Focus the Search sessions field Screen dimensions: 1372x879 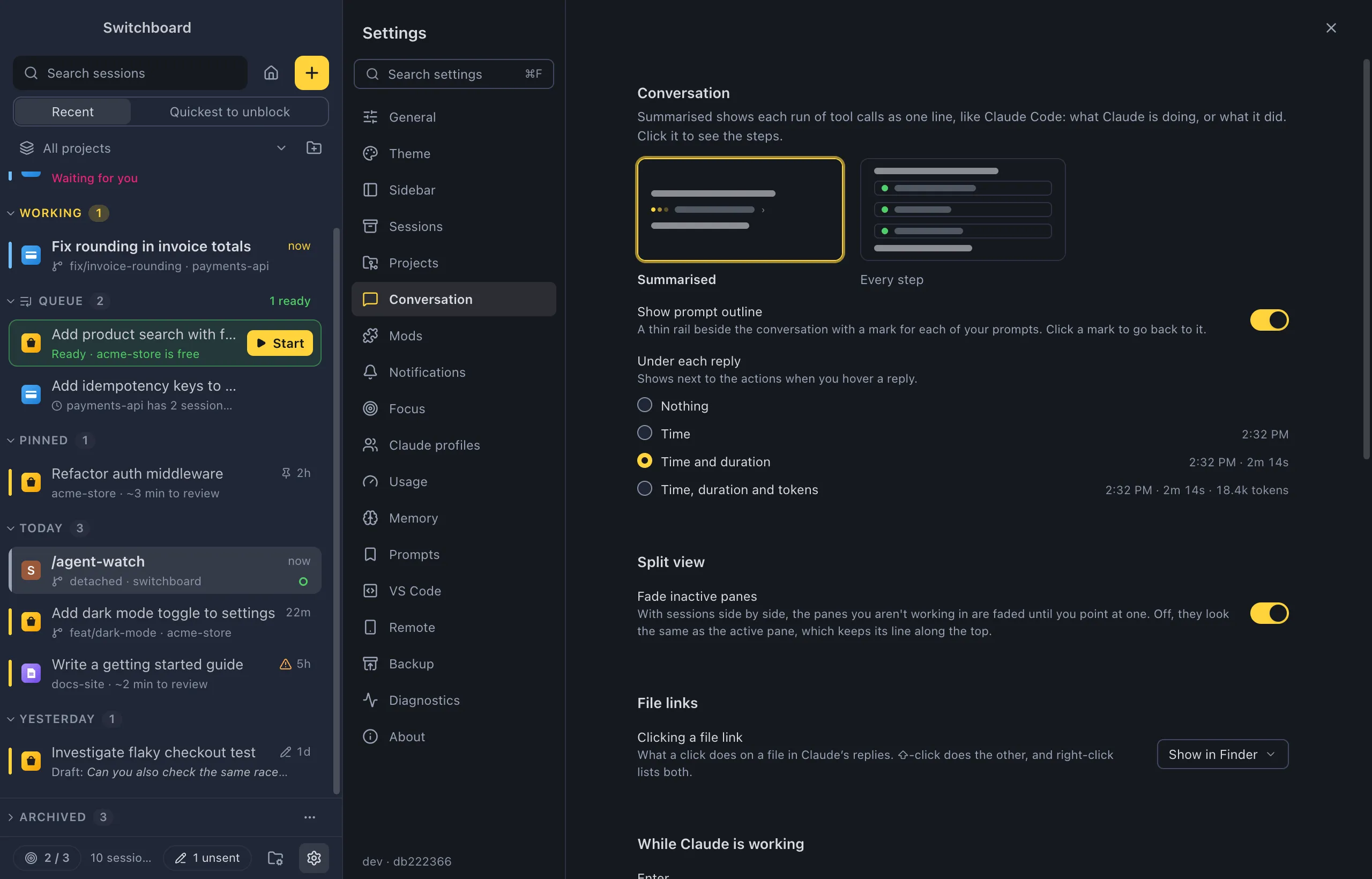coord(130,73)
